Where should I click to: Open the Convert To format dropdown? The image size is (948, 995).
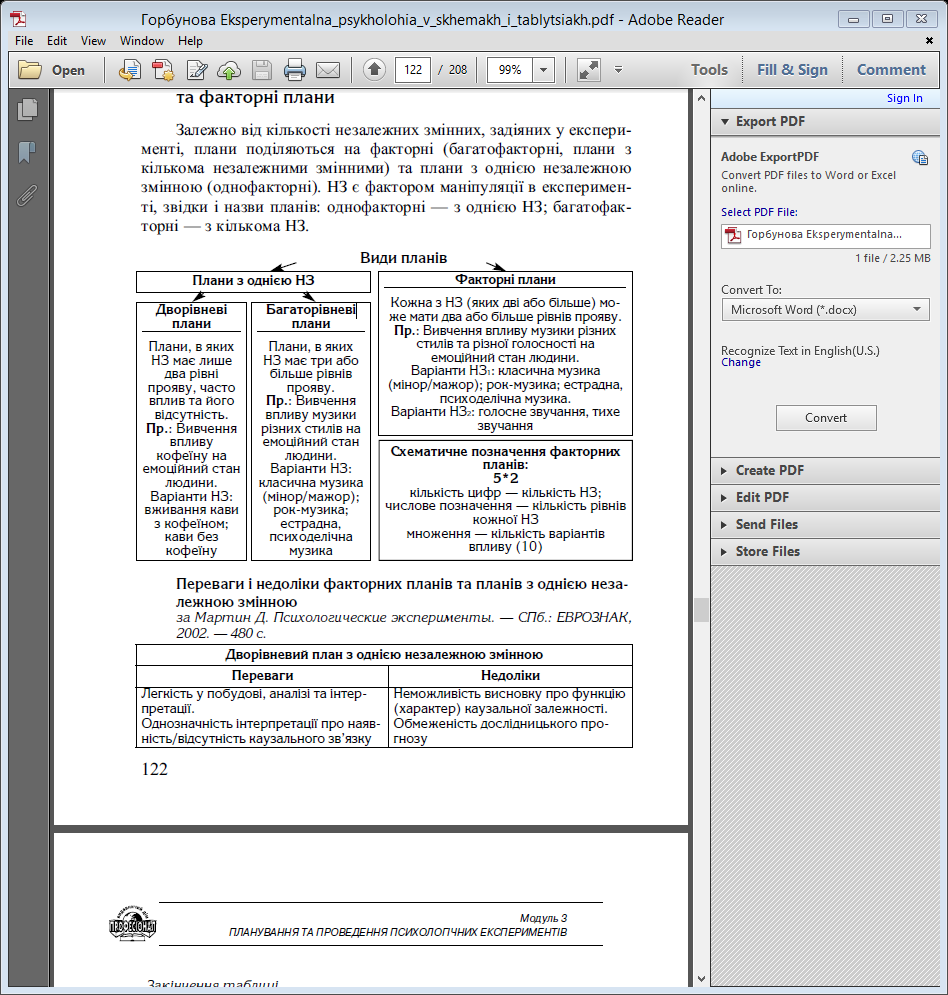point(825,310)
